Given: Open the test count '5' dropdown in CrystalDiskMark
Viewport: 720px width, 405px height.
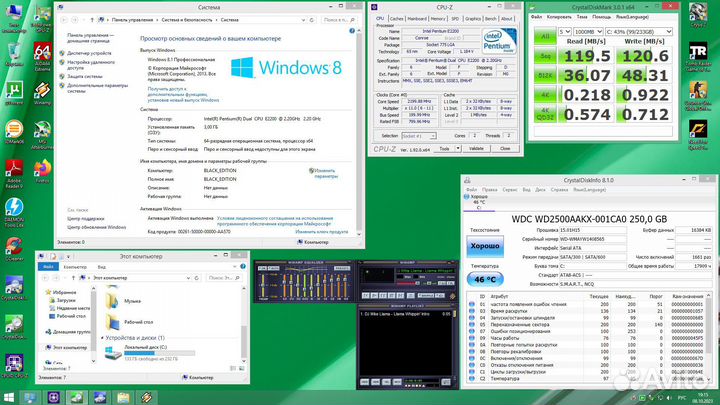Looking at the screenshot, I should click(x=564, y=32).
